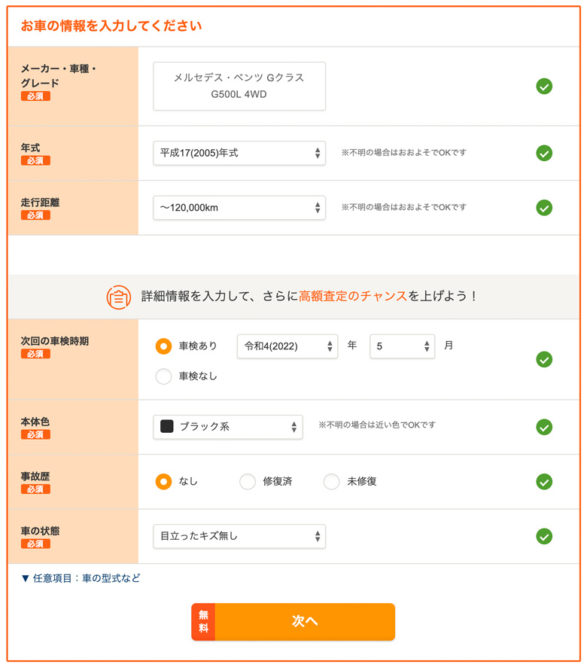Click the green checkmark in the 年式 row

tap(544, 153)
